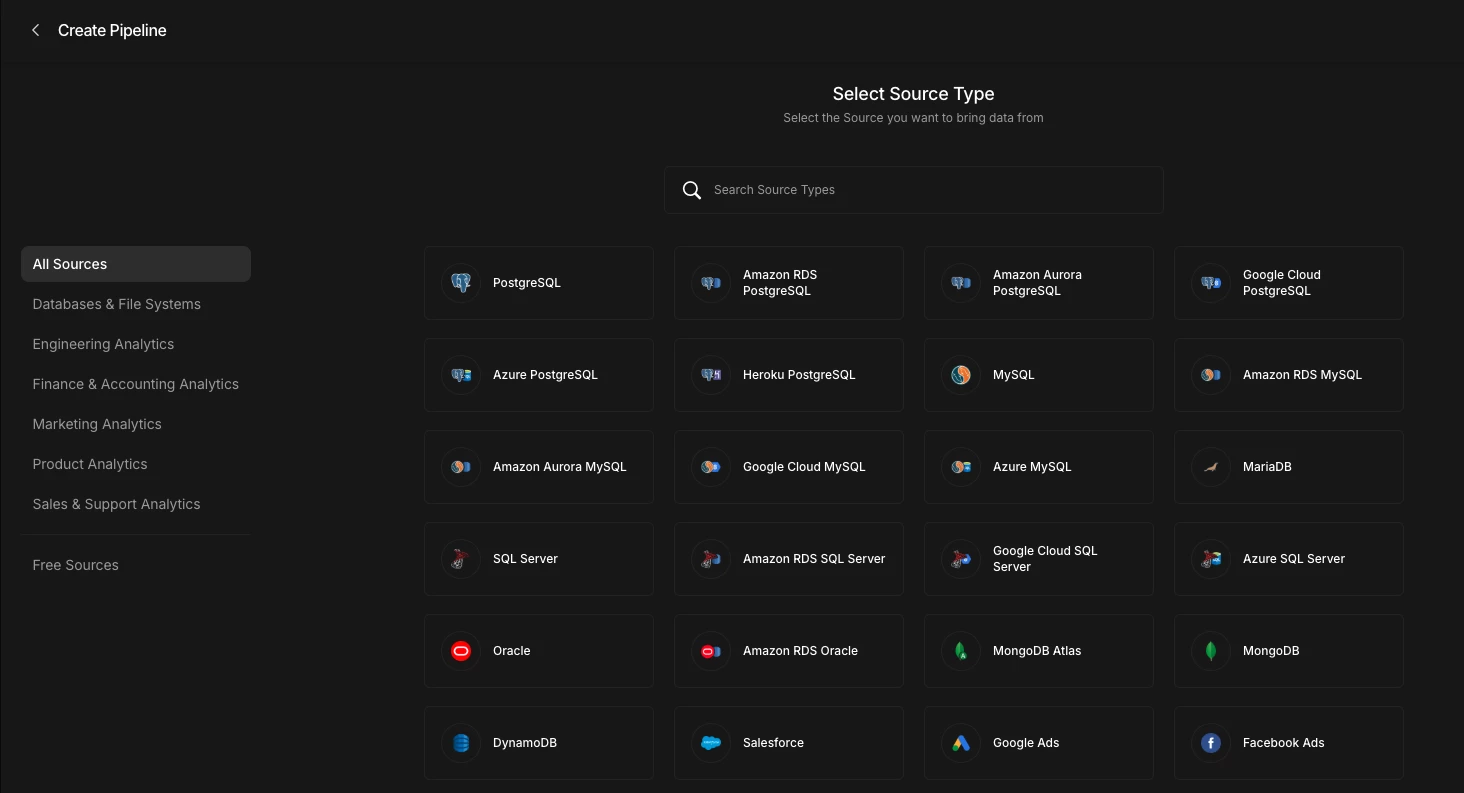The height and width of the screenshot is (793, 1464).
Task: Go back using the Create Pipeline arrow
Action: click(x=36, y=30)
